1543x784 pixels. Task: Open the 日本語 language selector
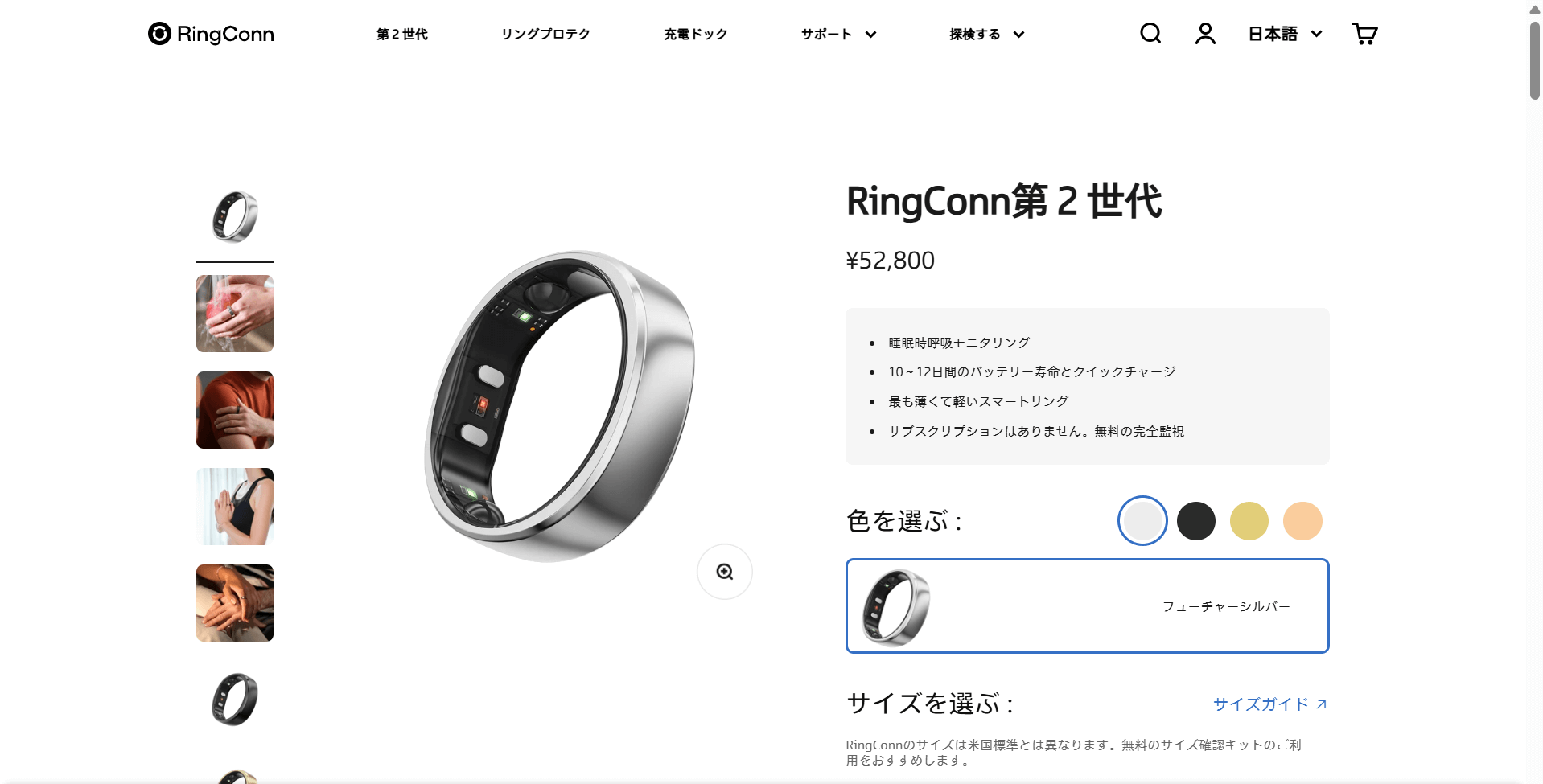coord(1285,34)
